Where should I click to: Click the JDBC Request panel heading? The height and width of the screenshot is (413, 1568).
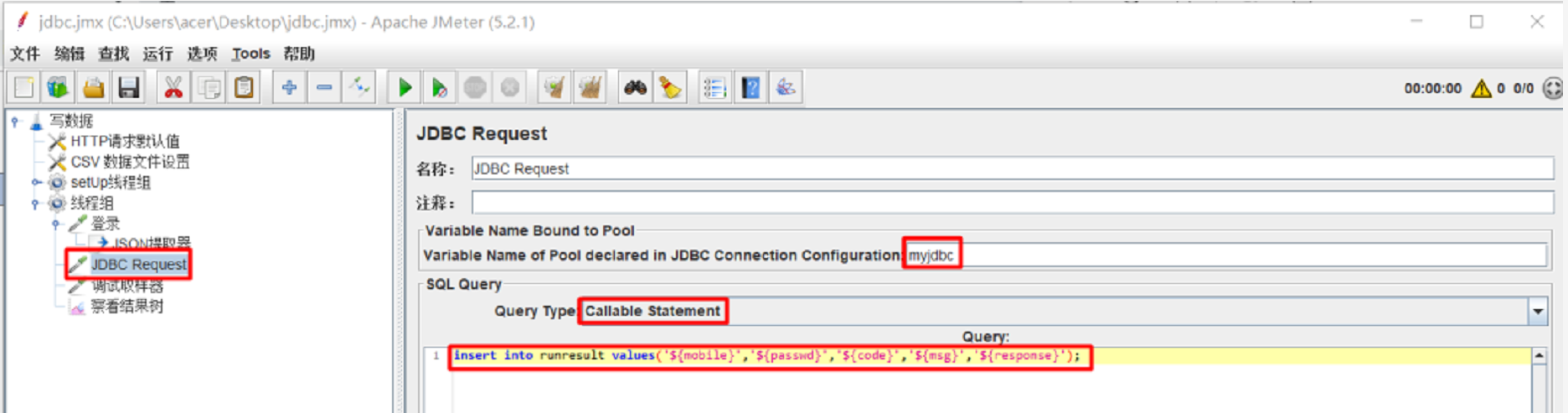pos(482,133)
